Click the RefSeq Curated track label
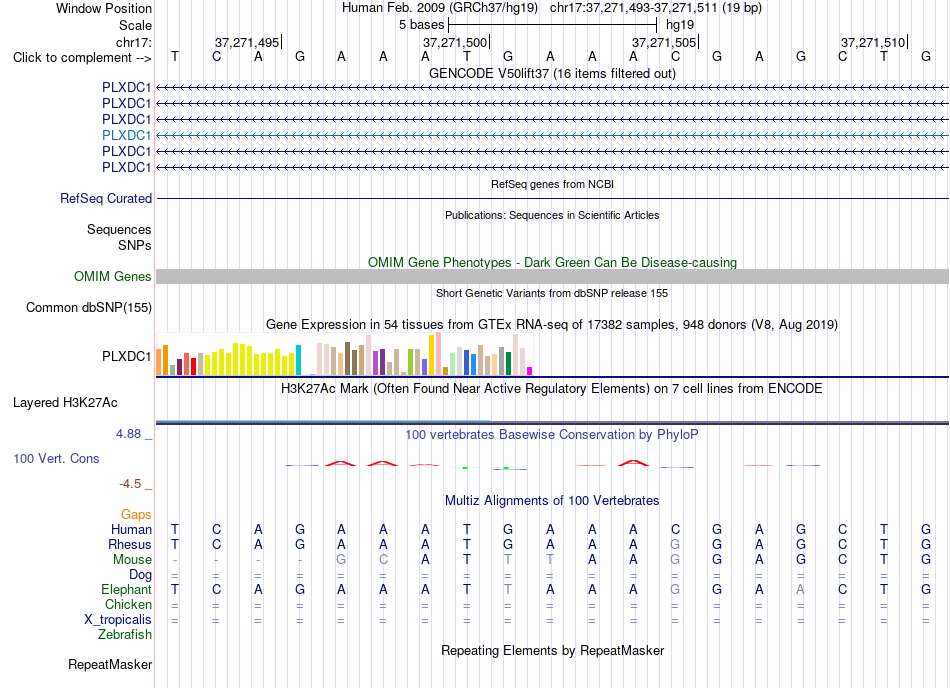Screen dimensions: 950x688 coord(106,198)
